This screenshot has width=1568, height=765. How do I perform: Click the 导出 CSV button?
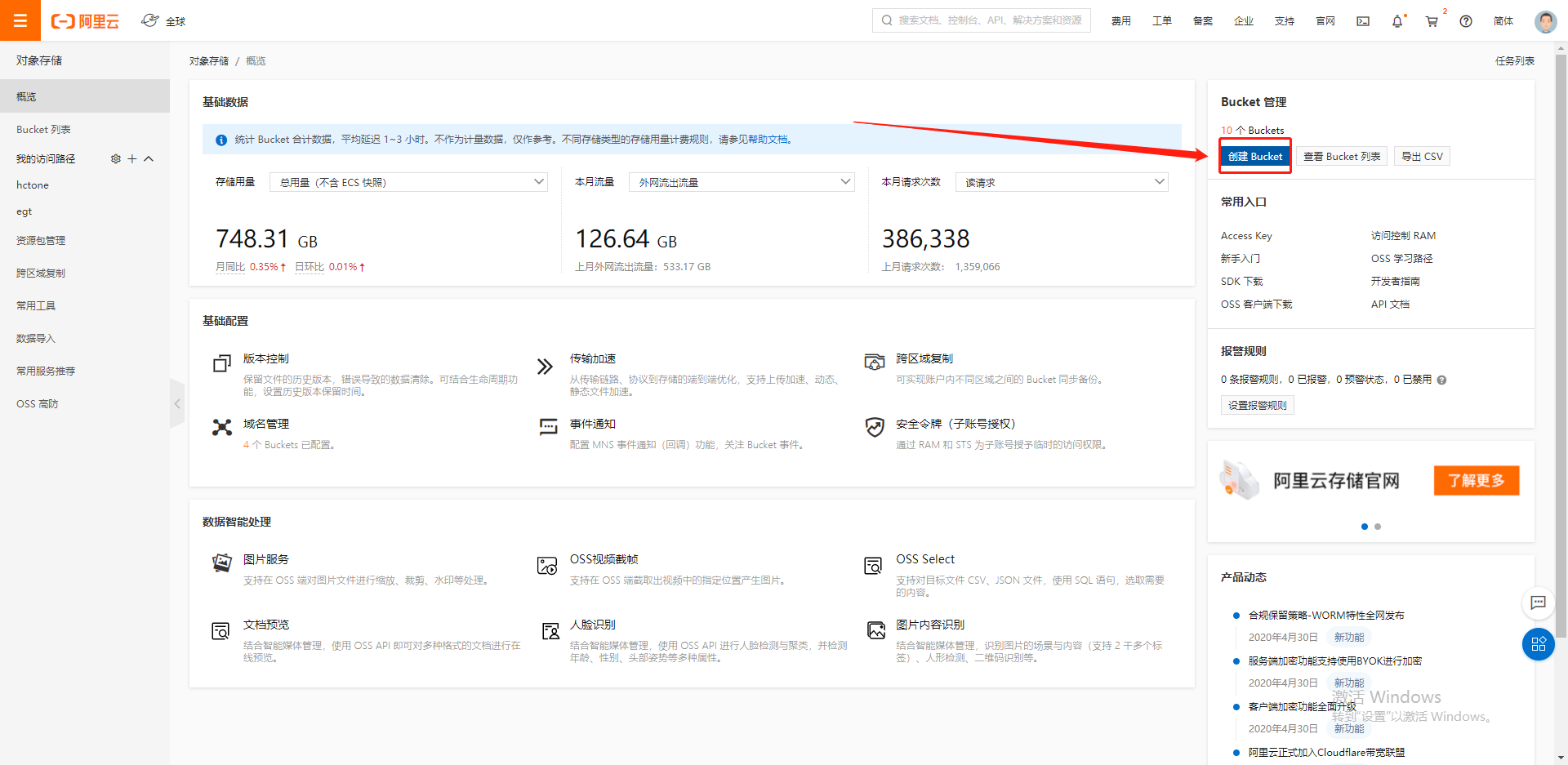pyautogui.click(x=1422, y=157)
